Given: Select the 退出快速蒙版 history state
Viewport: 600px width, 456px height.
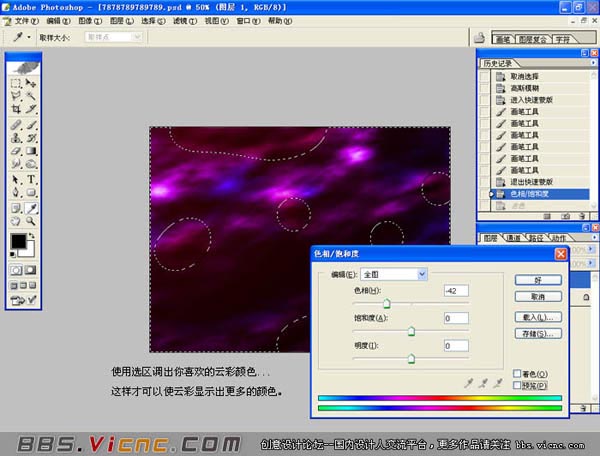Looking at the screenshot, I should point(540,182).
